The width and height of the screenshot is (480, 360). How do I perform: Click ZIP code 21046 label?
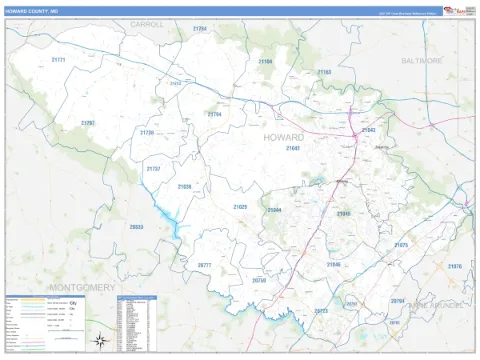coord(334,265)
